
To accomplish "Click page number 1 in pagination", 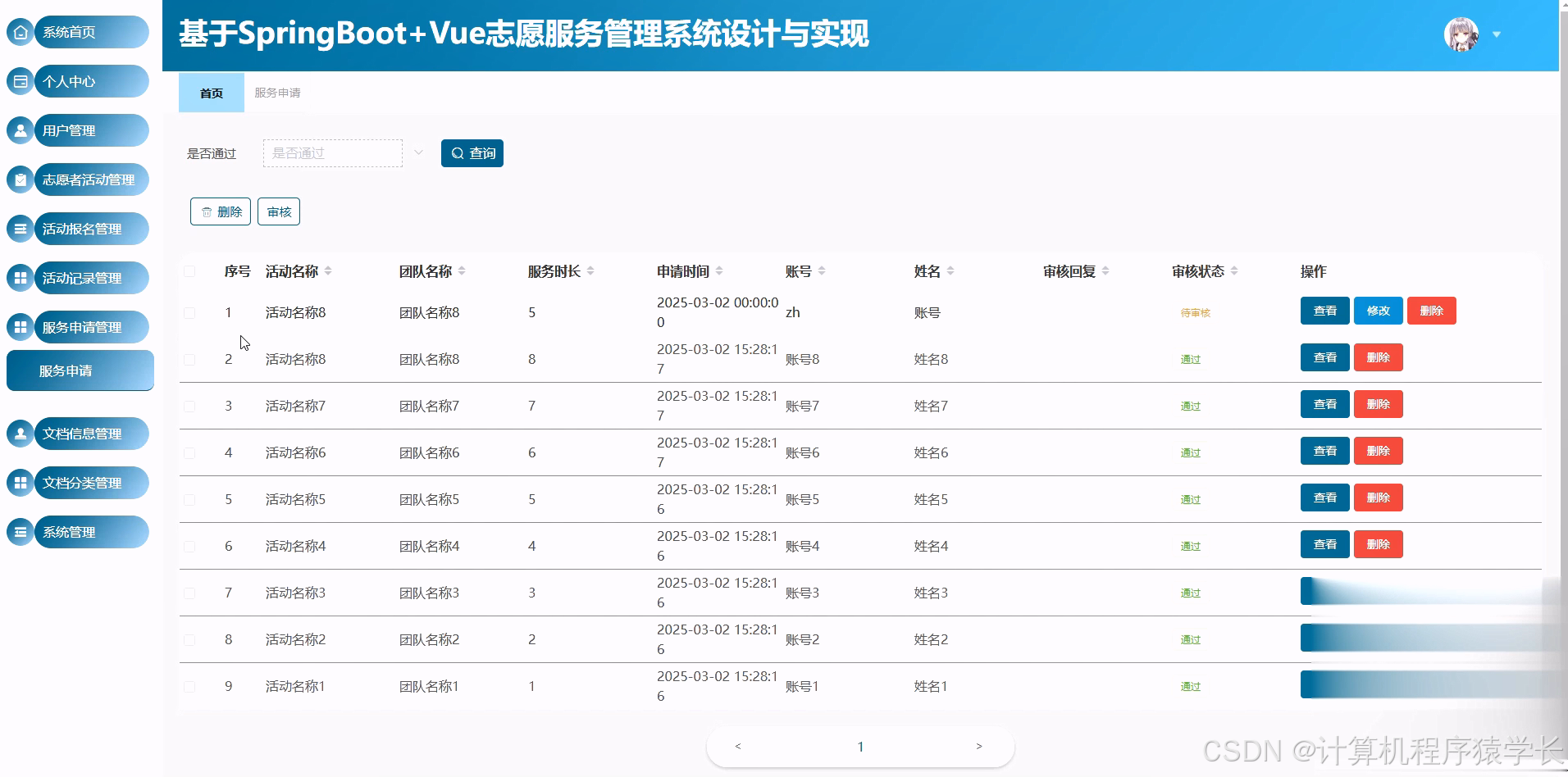I will click(859, 746).
